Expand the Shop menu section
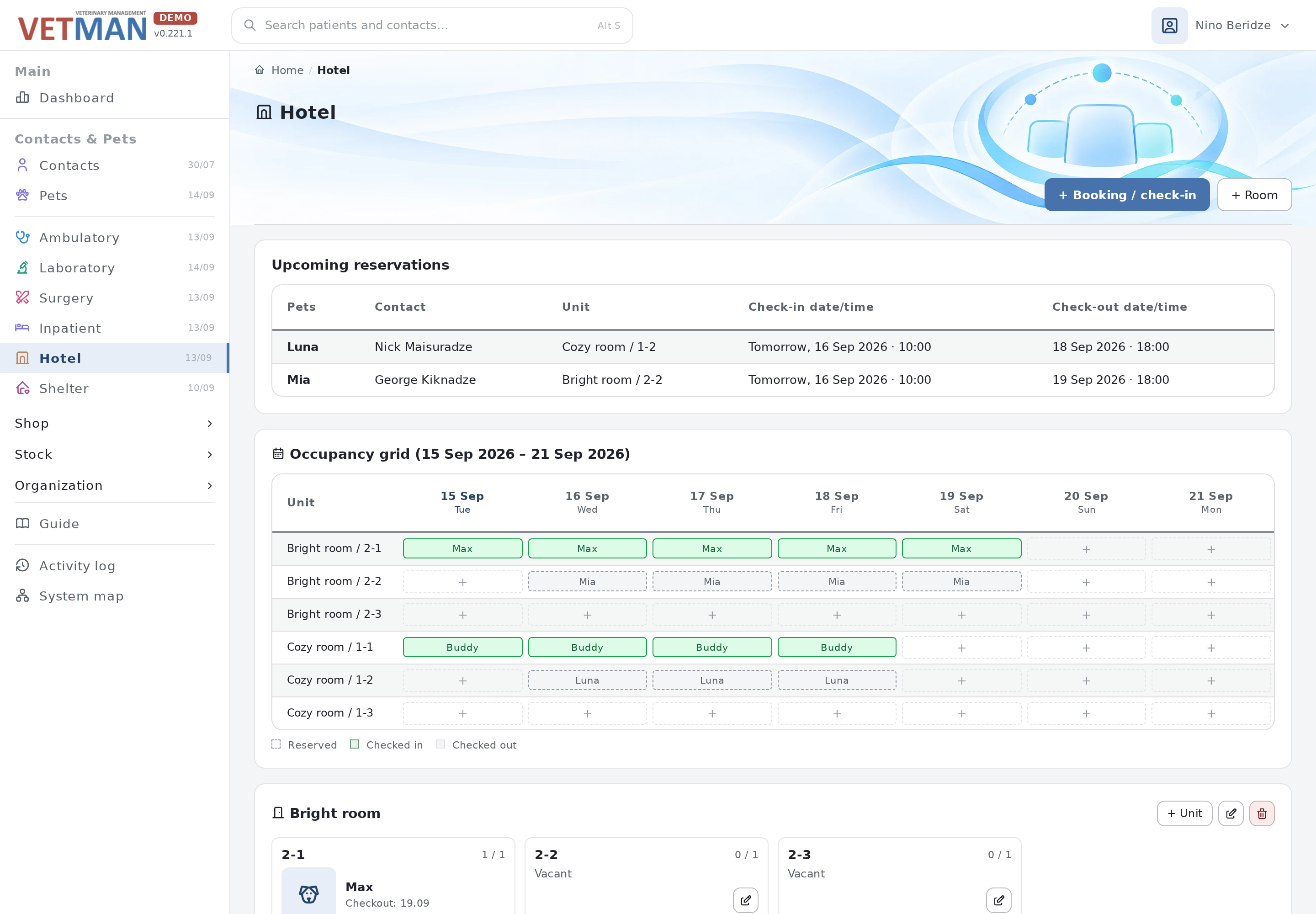This screenshot has width=1316, height=914. click(115, 423)
